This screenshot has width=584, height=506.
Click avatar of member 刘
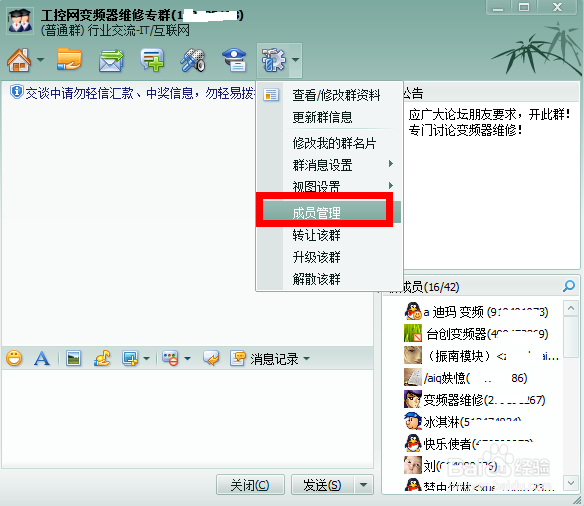click(x=413, y=465)
